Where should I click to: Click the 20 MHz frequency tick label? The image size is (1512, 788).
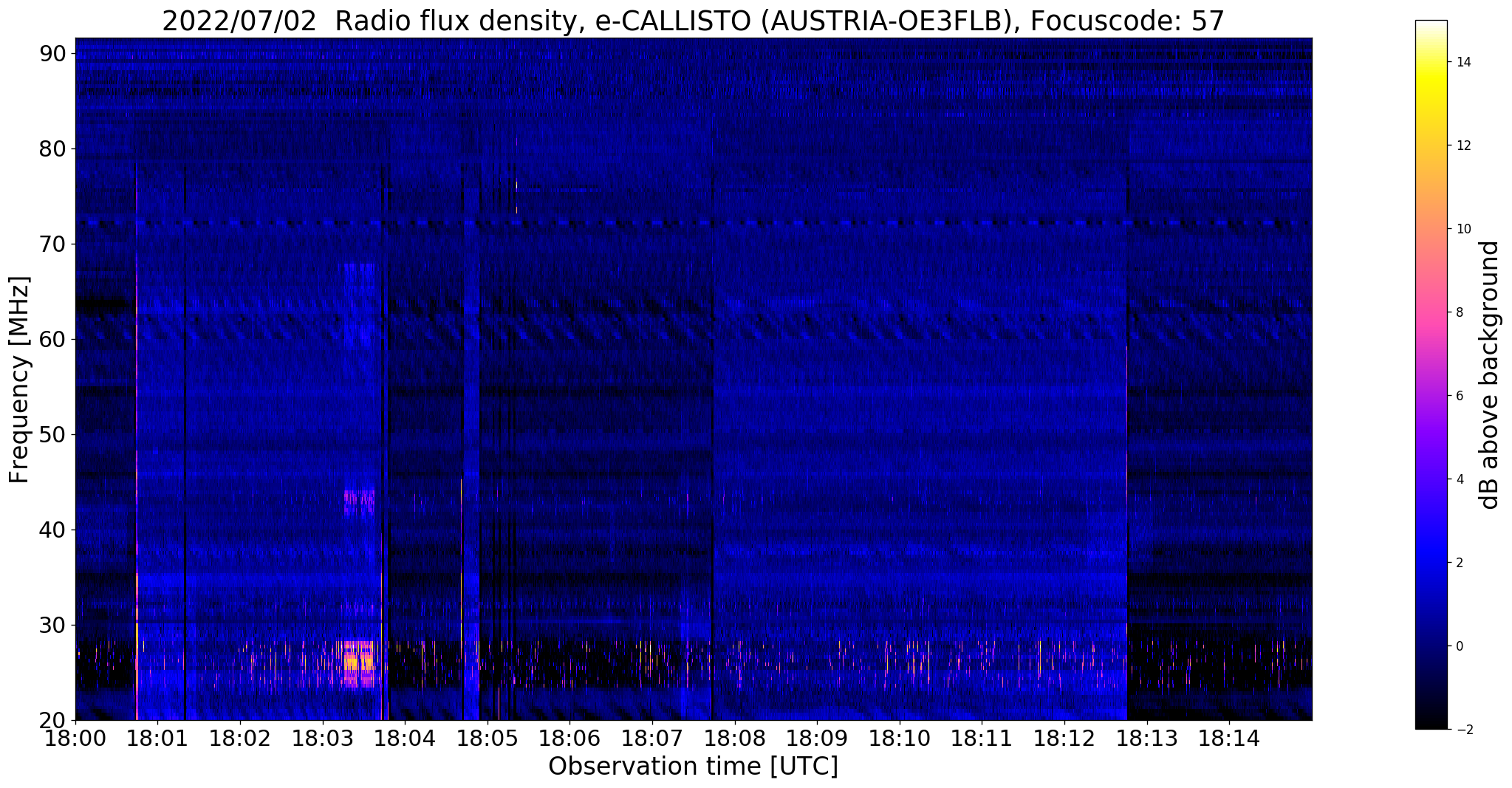(52, 720)
